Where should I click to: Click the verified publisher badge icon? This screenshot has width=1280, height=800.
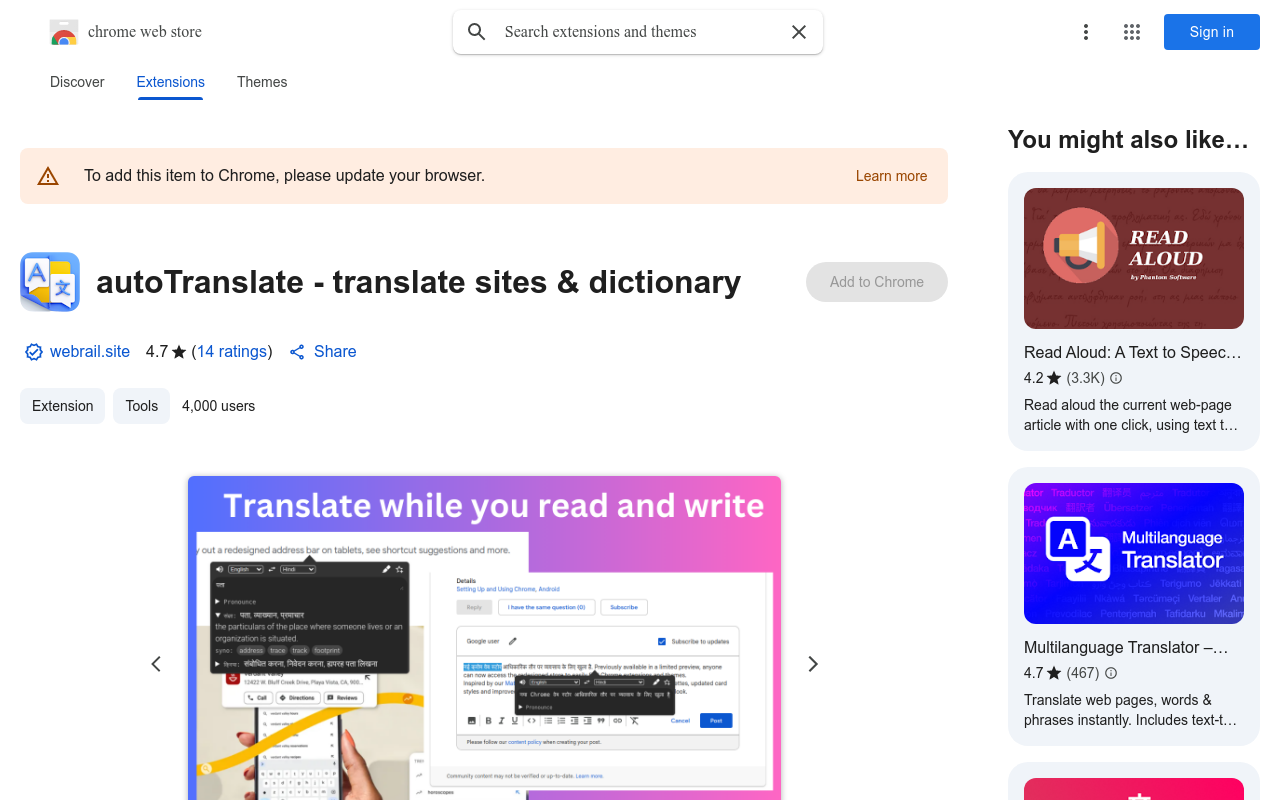click(x=34, y=352)
